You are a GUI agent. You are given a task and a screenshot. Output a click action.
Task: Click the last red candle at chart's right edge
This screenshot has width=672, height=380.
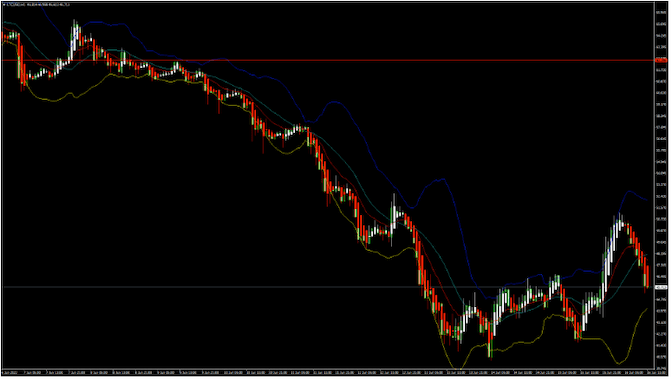coord(647,276)
